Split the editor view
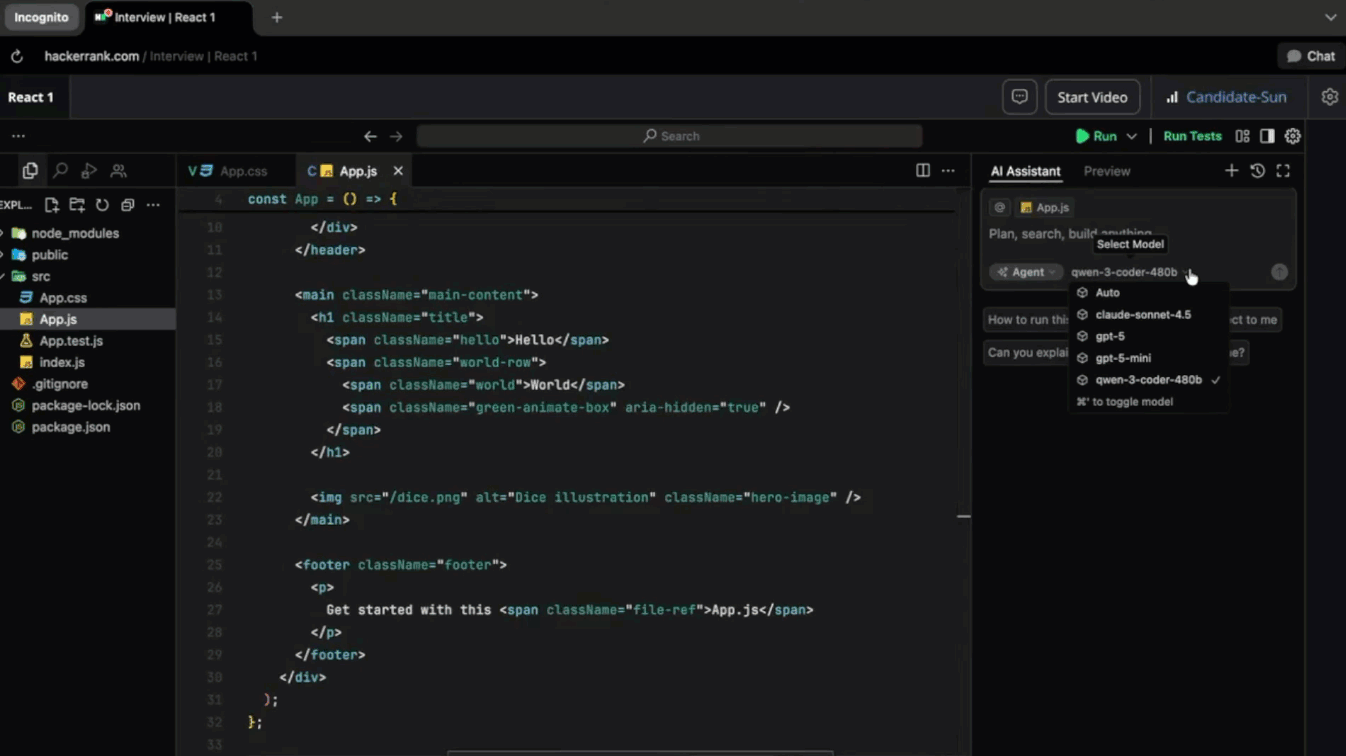 click(923, 171)
